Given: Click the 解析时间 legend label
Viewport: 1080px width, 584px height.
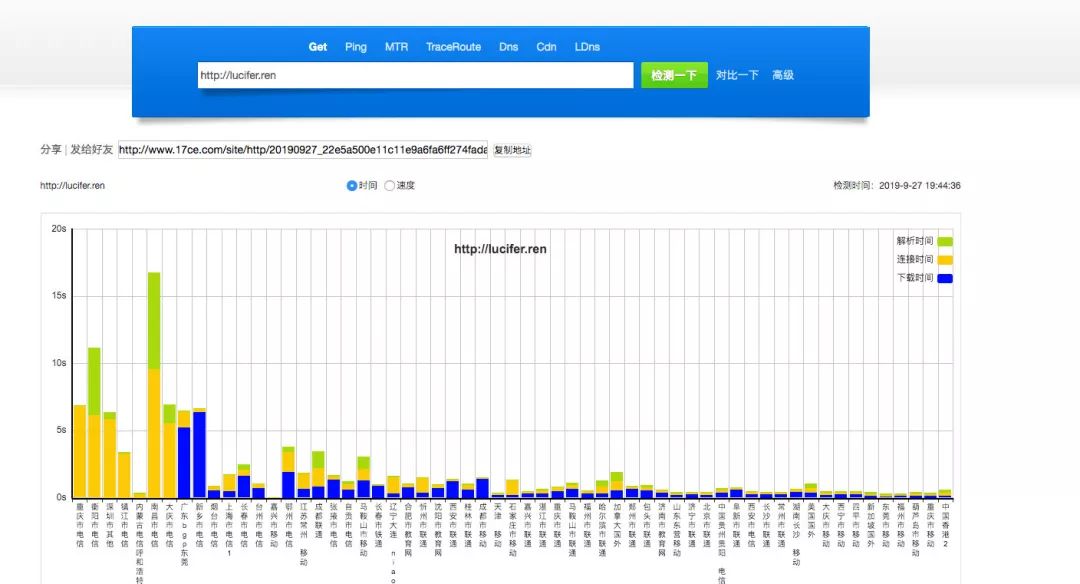Looking at the screenshot, I should pyautogui.click(x=915, y=241).
